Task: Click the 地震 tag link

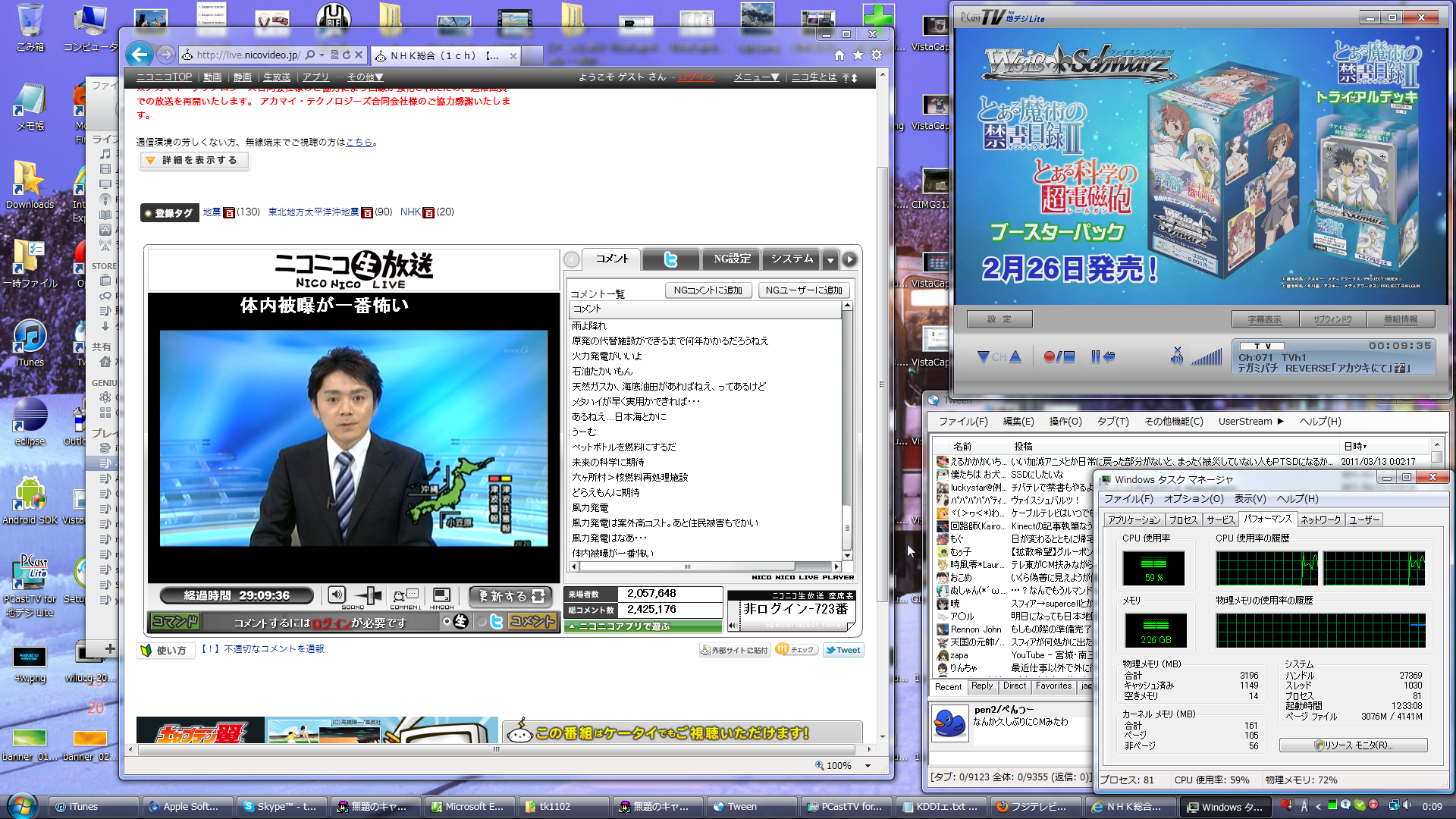Action: pos(212,212)
